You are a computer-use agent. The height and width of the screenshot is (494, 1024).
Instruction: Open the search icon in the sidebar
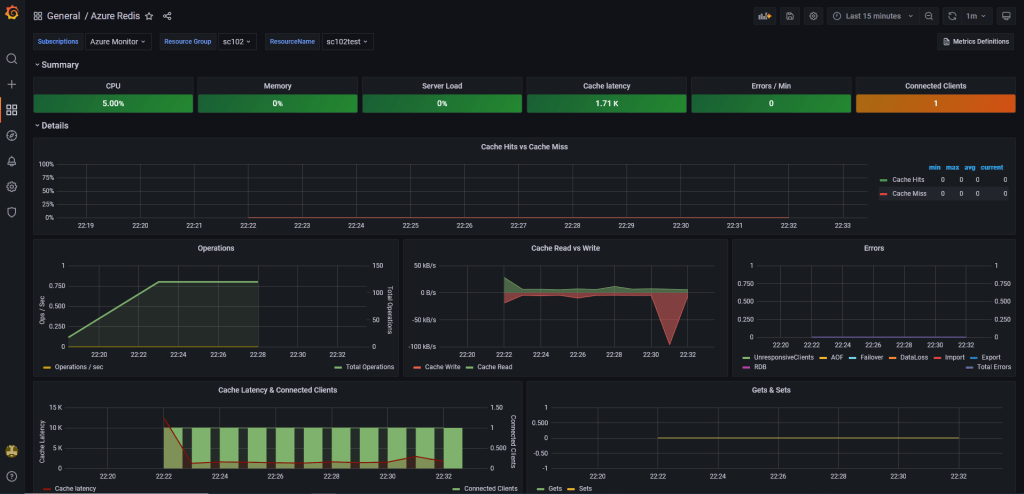12,59
